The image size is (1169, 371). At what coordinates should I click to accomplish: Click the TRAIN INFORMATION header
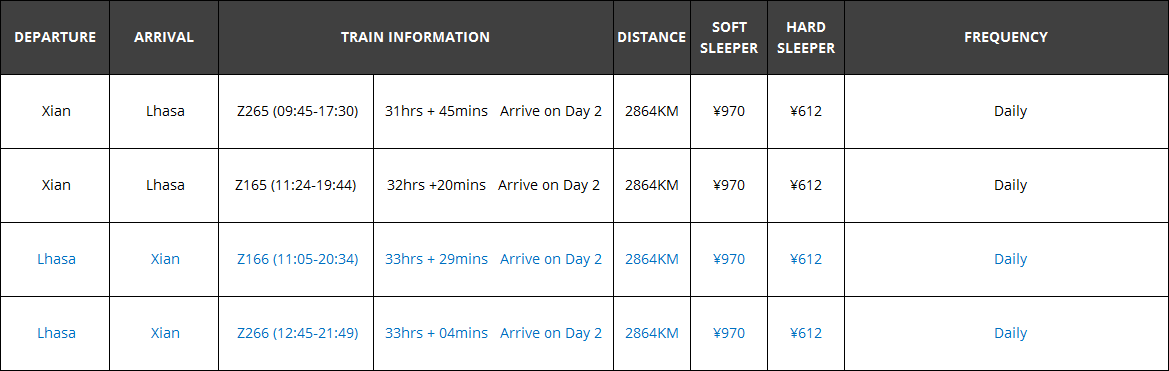click(x=415, y=37)
